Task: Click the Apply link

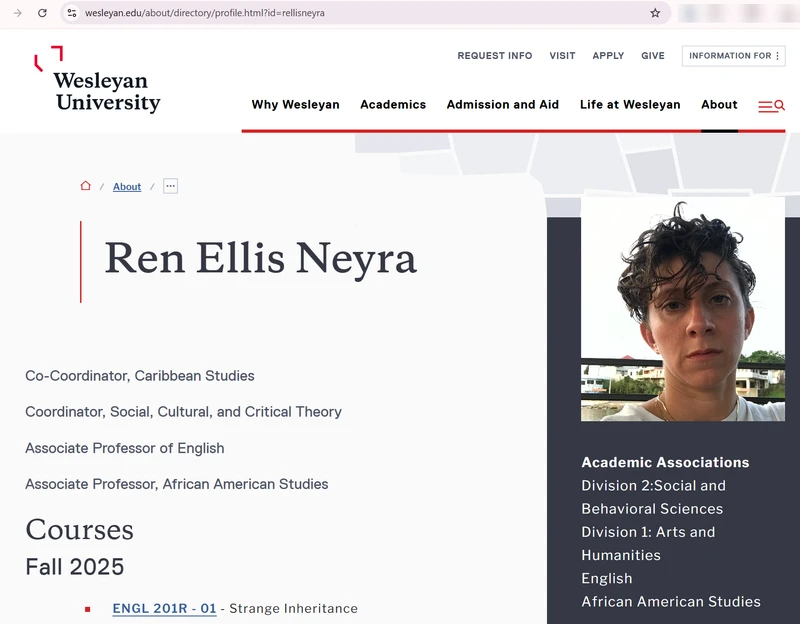Action: coord(608,56)
